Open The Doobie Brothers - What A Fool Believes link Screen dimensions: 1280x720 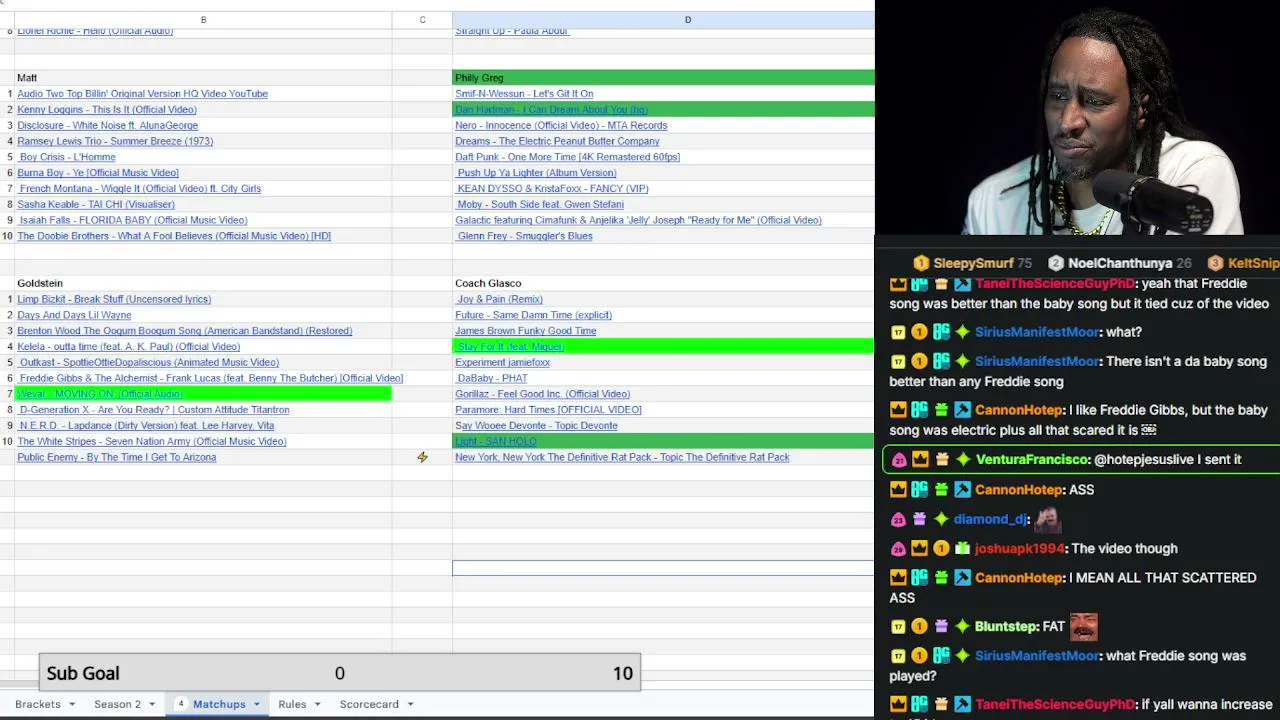(x=174, y=236)
